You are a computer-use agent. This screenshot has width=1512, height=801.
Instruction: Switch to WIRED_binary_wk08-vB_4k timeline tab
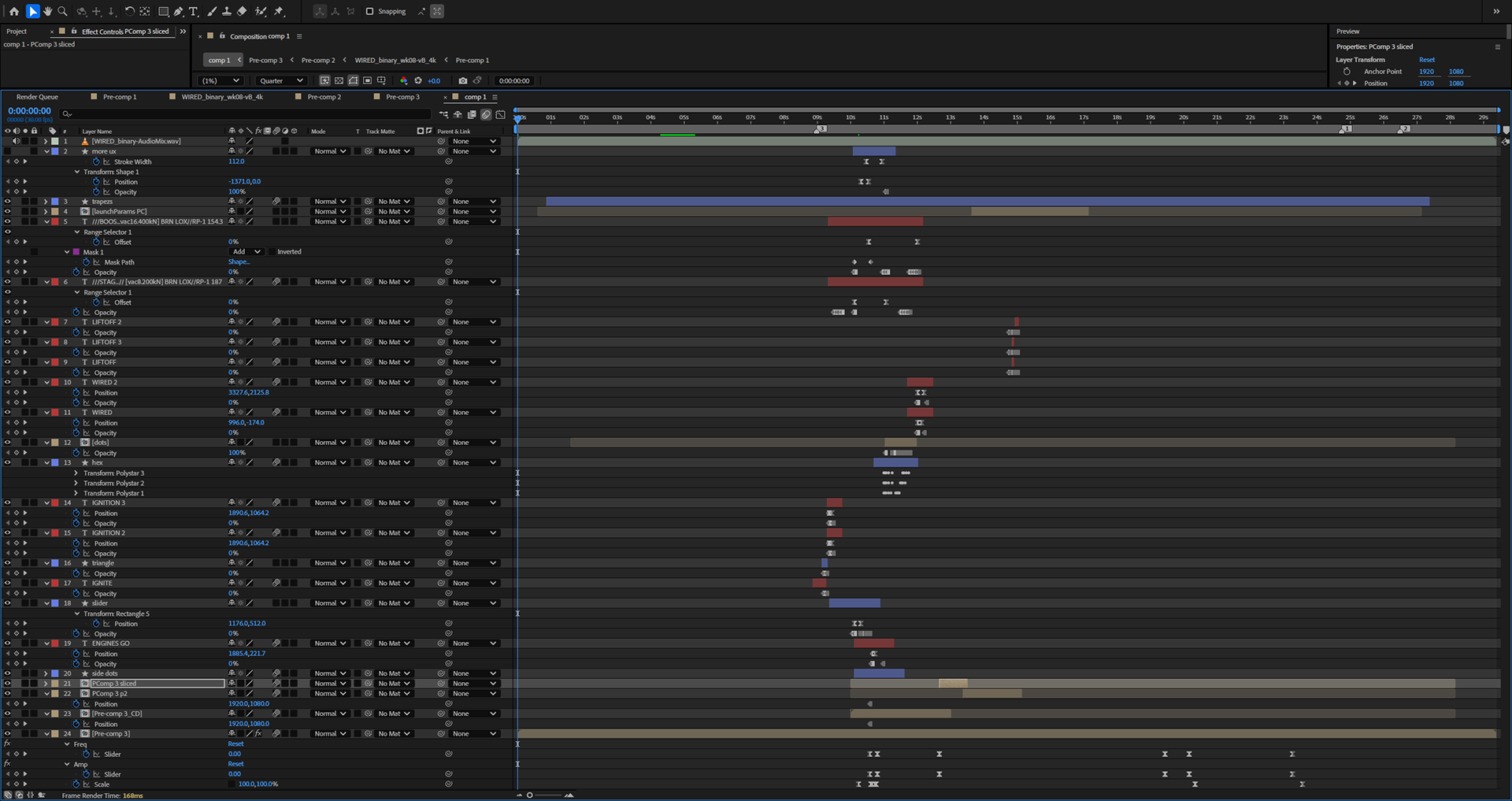point(222,97)
